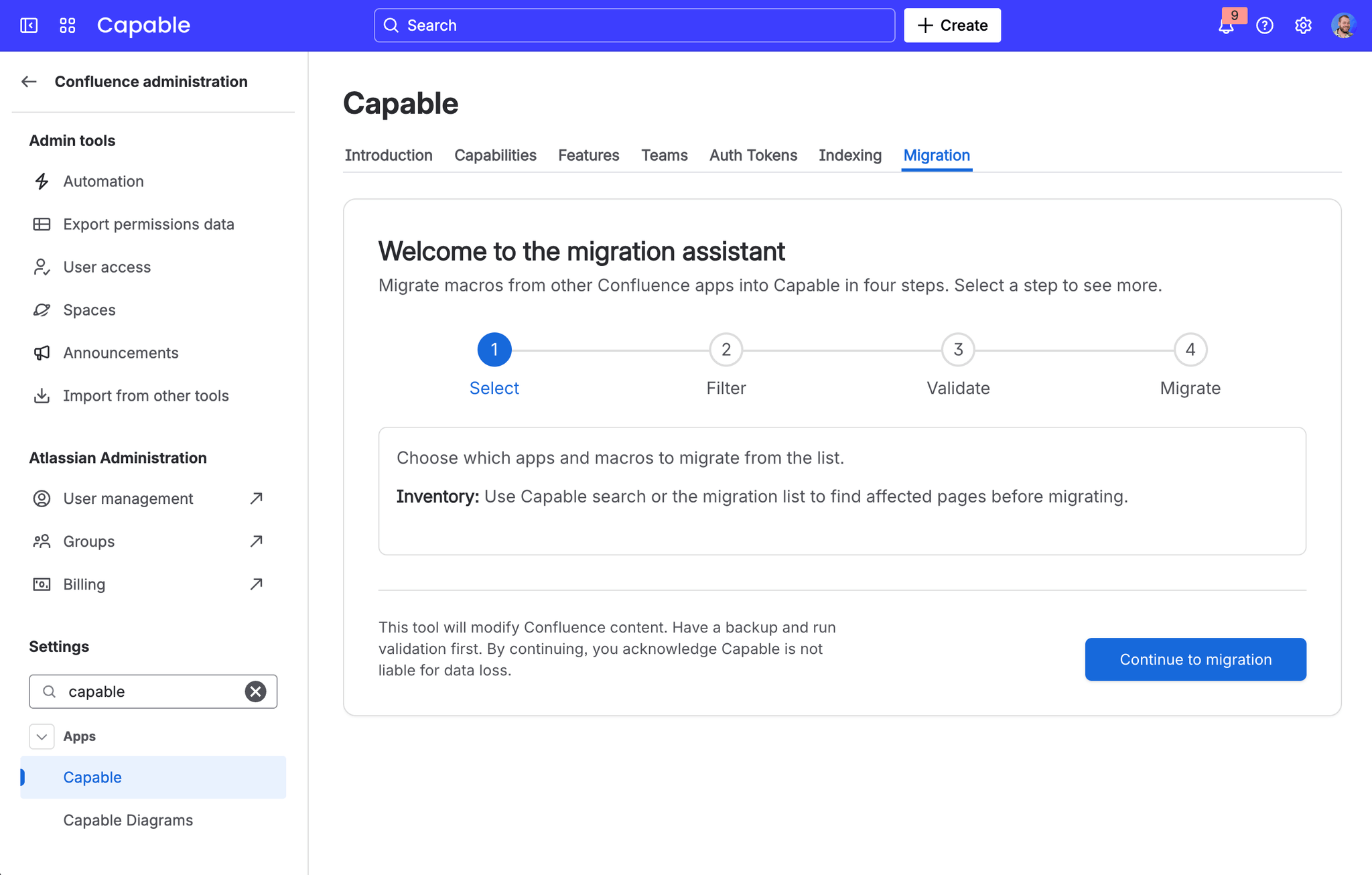
Task: Open Capable Diagrams in settings list
Action: pyautogui.click(x=128, y=820)
